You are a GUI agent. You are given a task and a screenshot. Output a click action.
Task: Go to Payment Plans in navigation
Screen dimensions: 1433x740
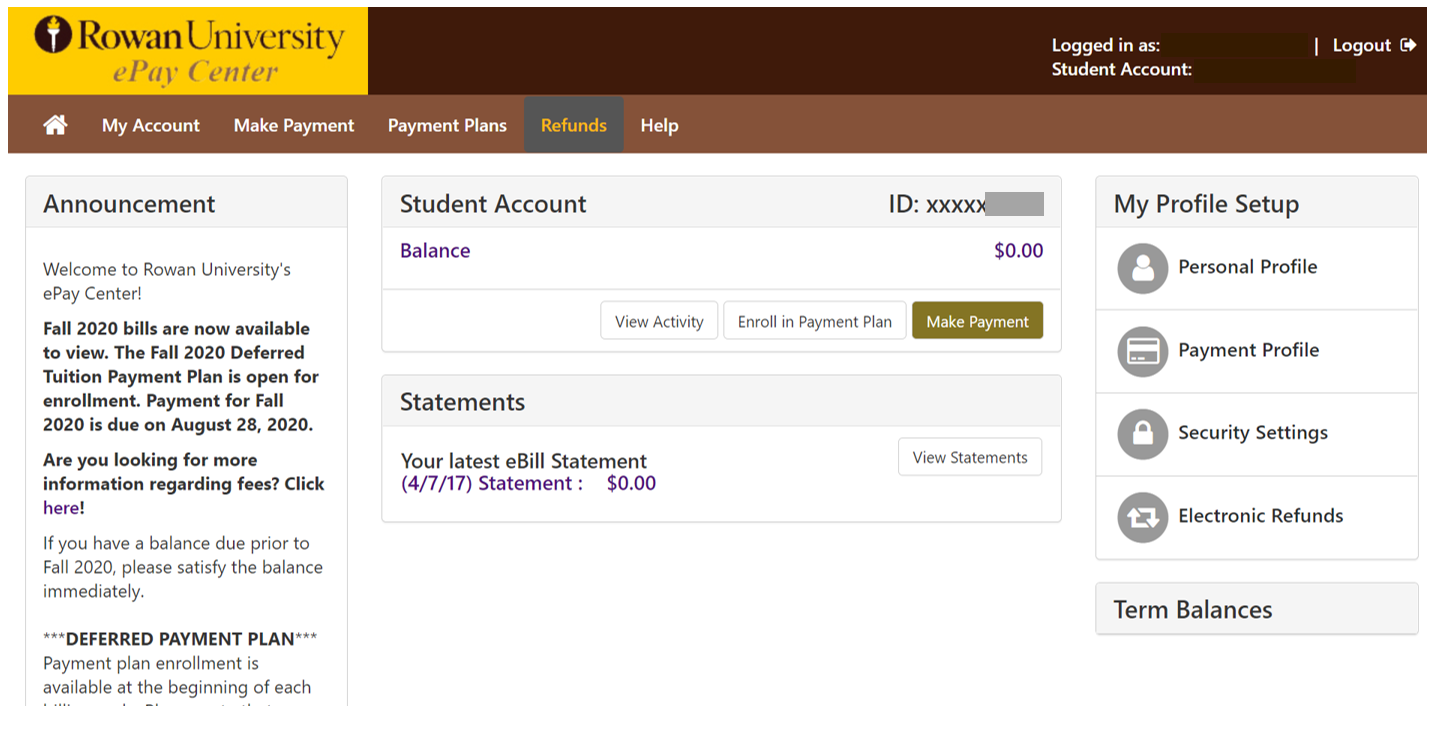pyautogui.click(x=447, y=125)
